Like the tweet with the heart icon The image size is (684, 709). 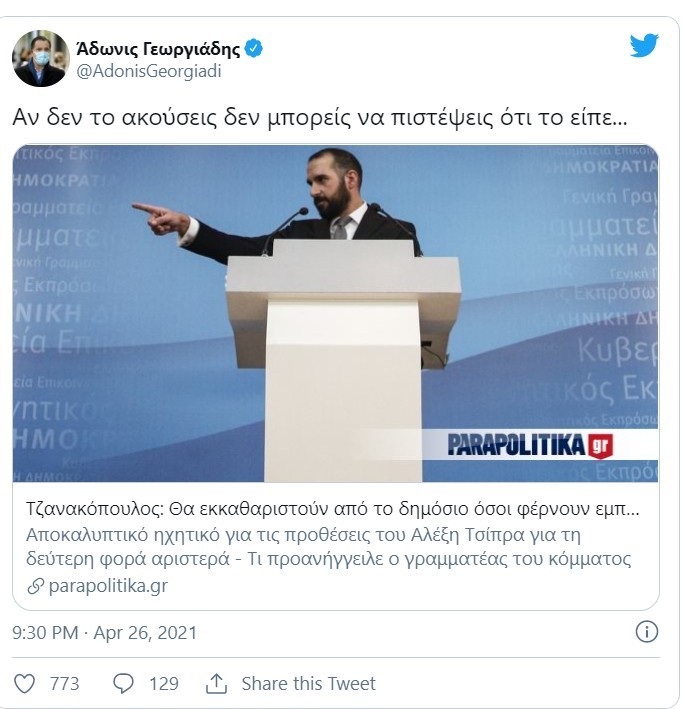click(x=24, y=683)
